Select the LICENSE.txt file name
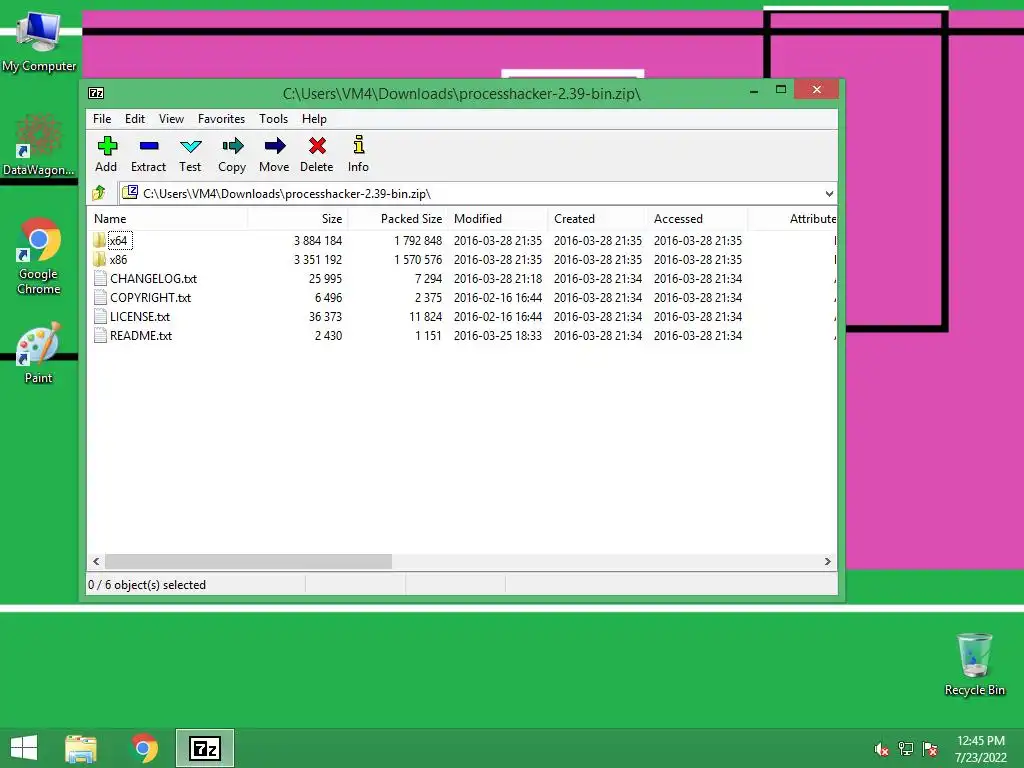This screenshot has height=768, width=1024. 140,316
